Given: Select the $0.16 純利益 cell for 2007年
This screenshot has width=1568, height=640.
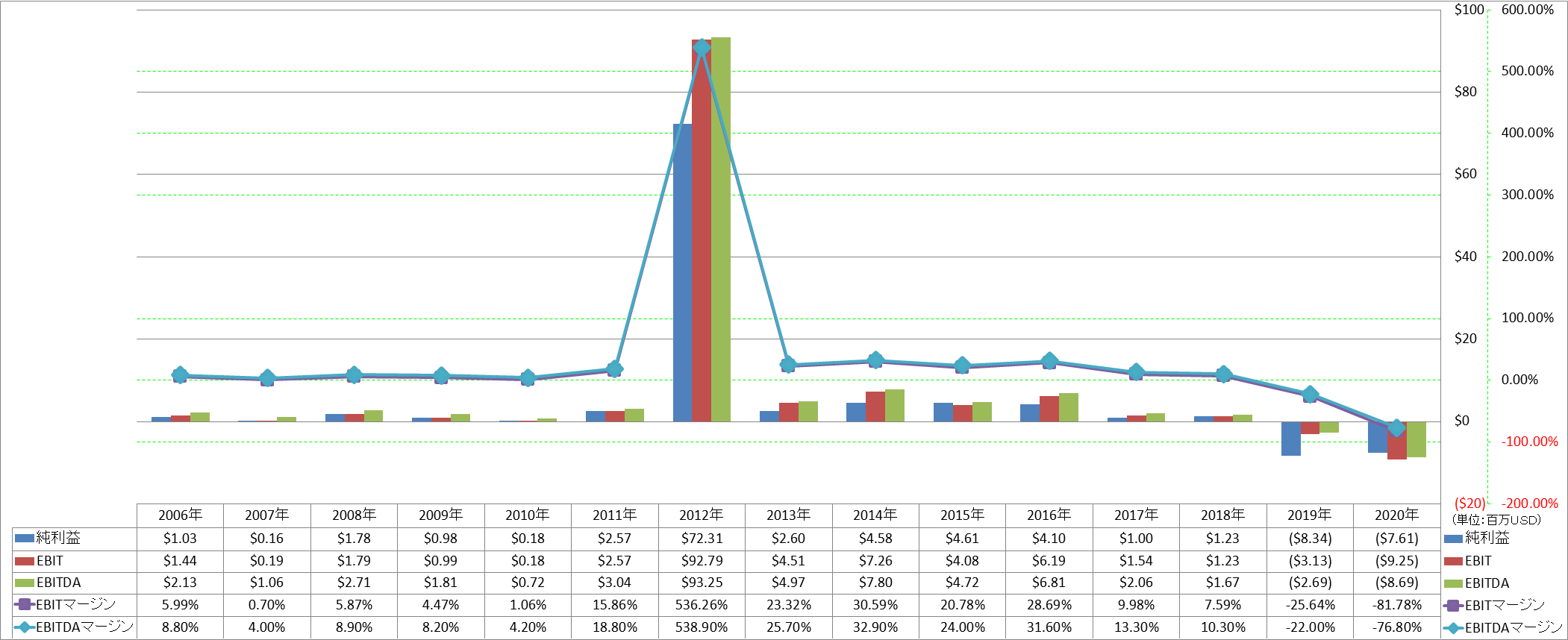Looking at the screenshot, I should point(267,538).
